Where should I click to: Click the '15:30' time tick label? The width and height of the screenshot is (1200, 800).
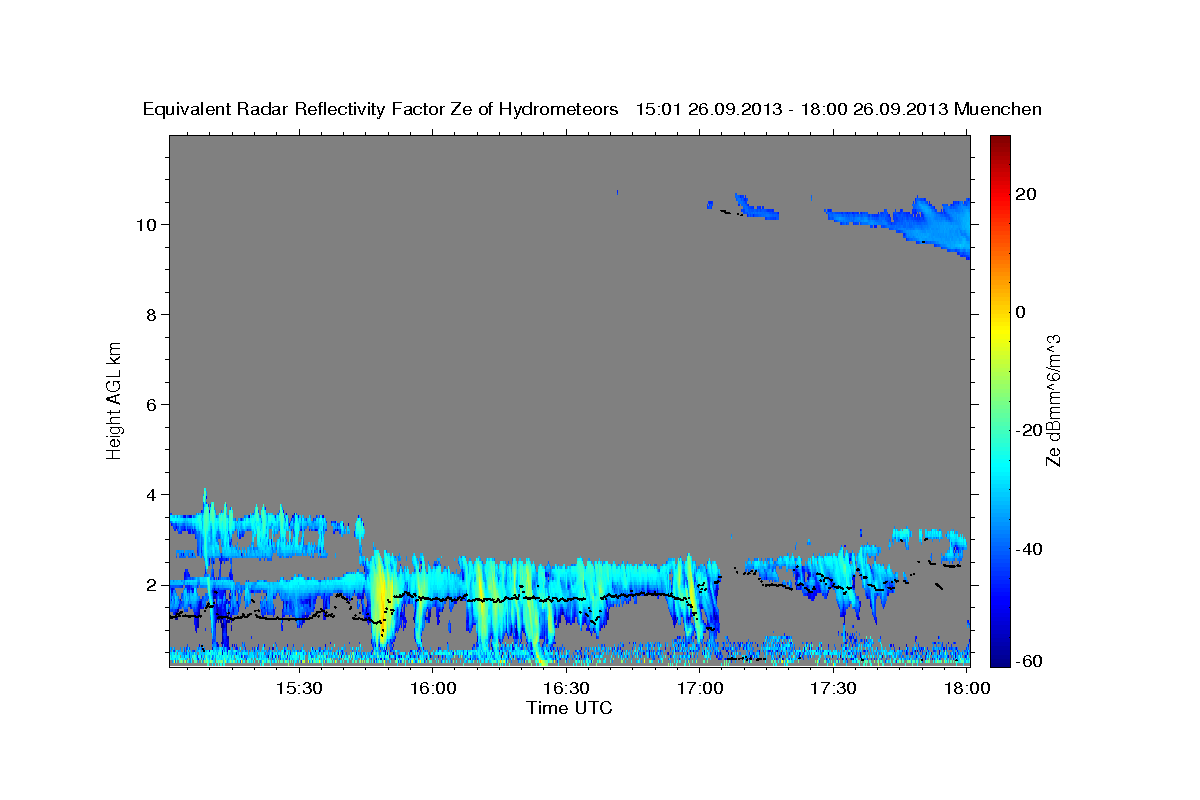[299, 688]
